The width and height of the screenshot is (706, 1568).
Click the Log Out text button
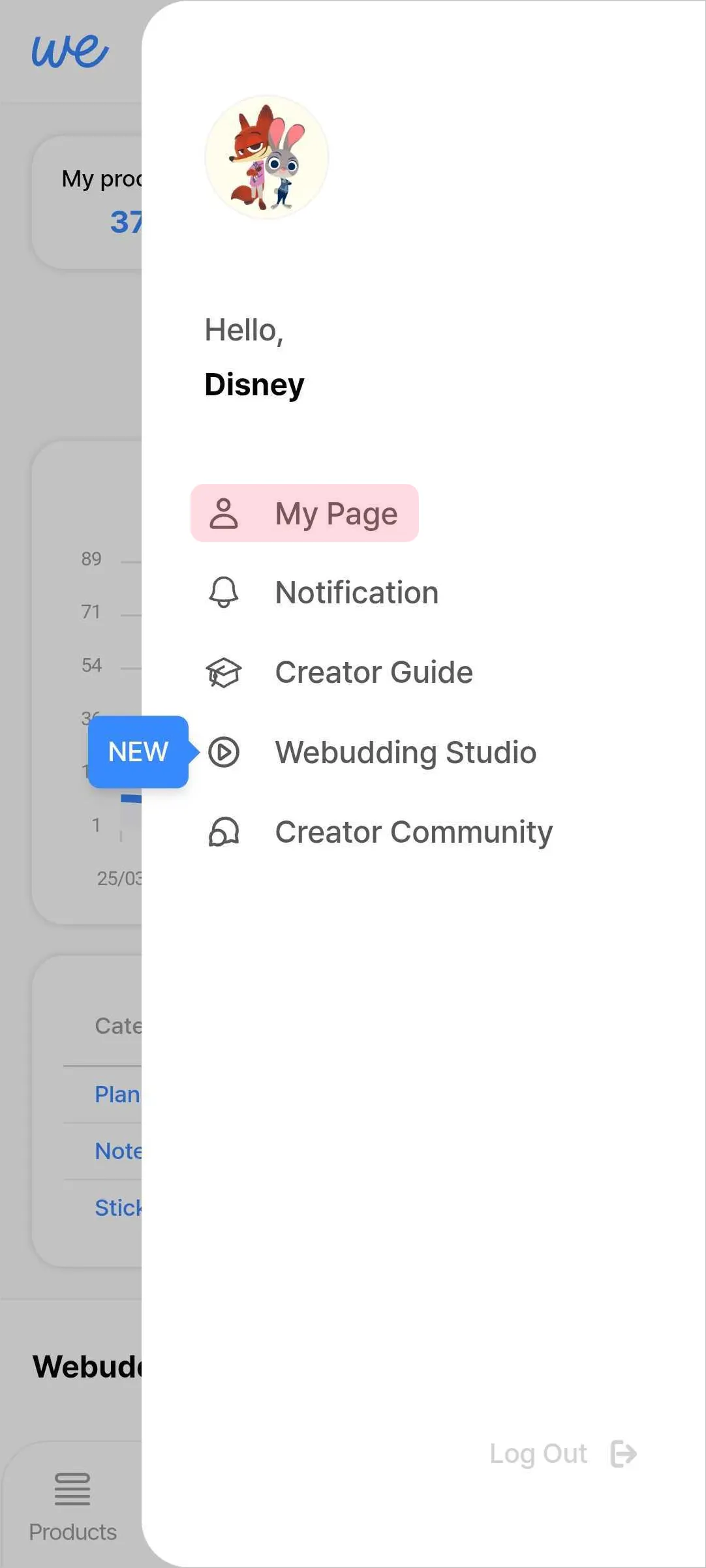click(538, 1454)
